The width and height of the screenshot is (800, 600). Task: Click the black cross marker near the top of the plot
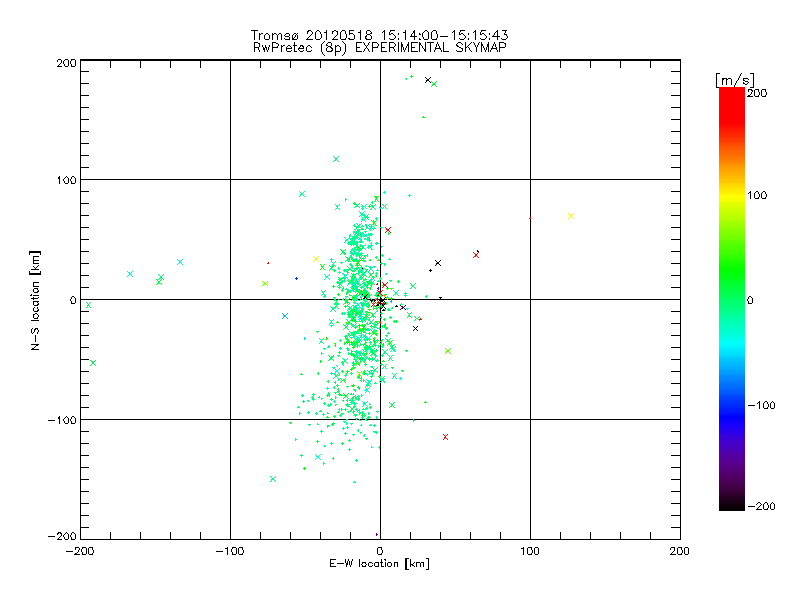point(428,80)
